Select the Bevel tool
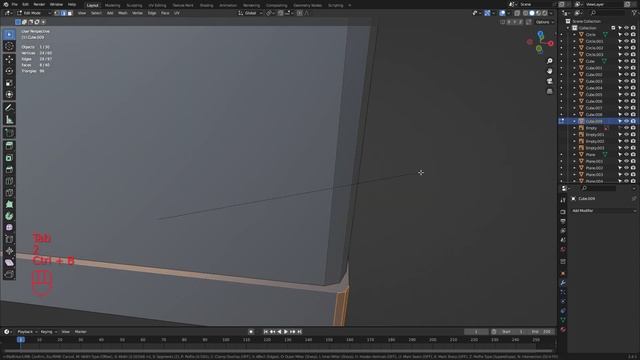This screenshot has width=640, height=360. tap(9, 170)
